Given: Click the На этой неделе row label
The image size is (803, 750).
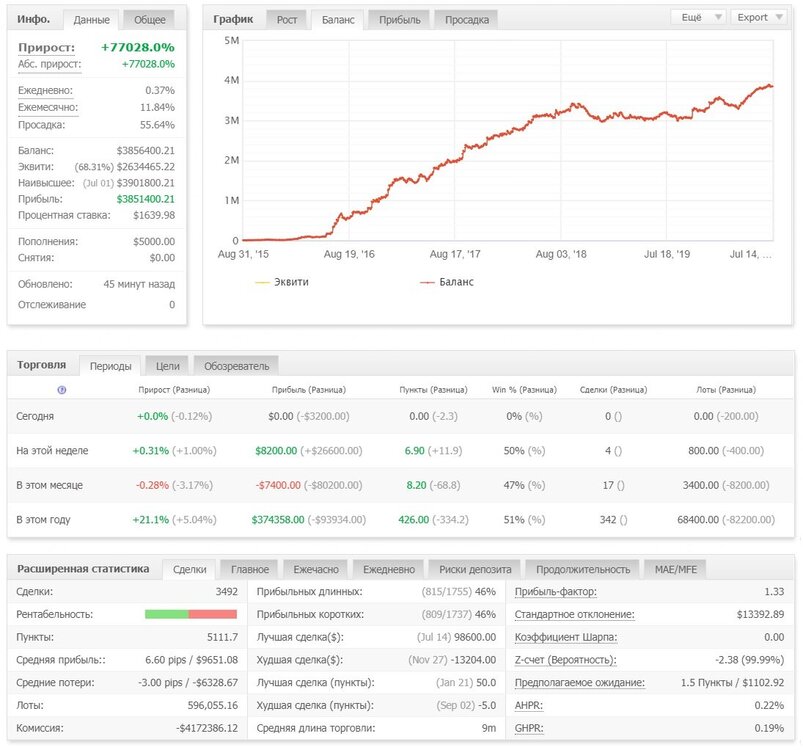Looking at the screenshot, I should [x=52, y=451].
